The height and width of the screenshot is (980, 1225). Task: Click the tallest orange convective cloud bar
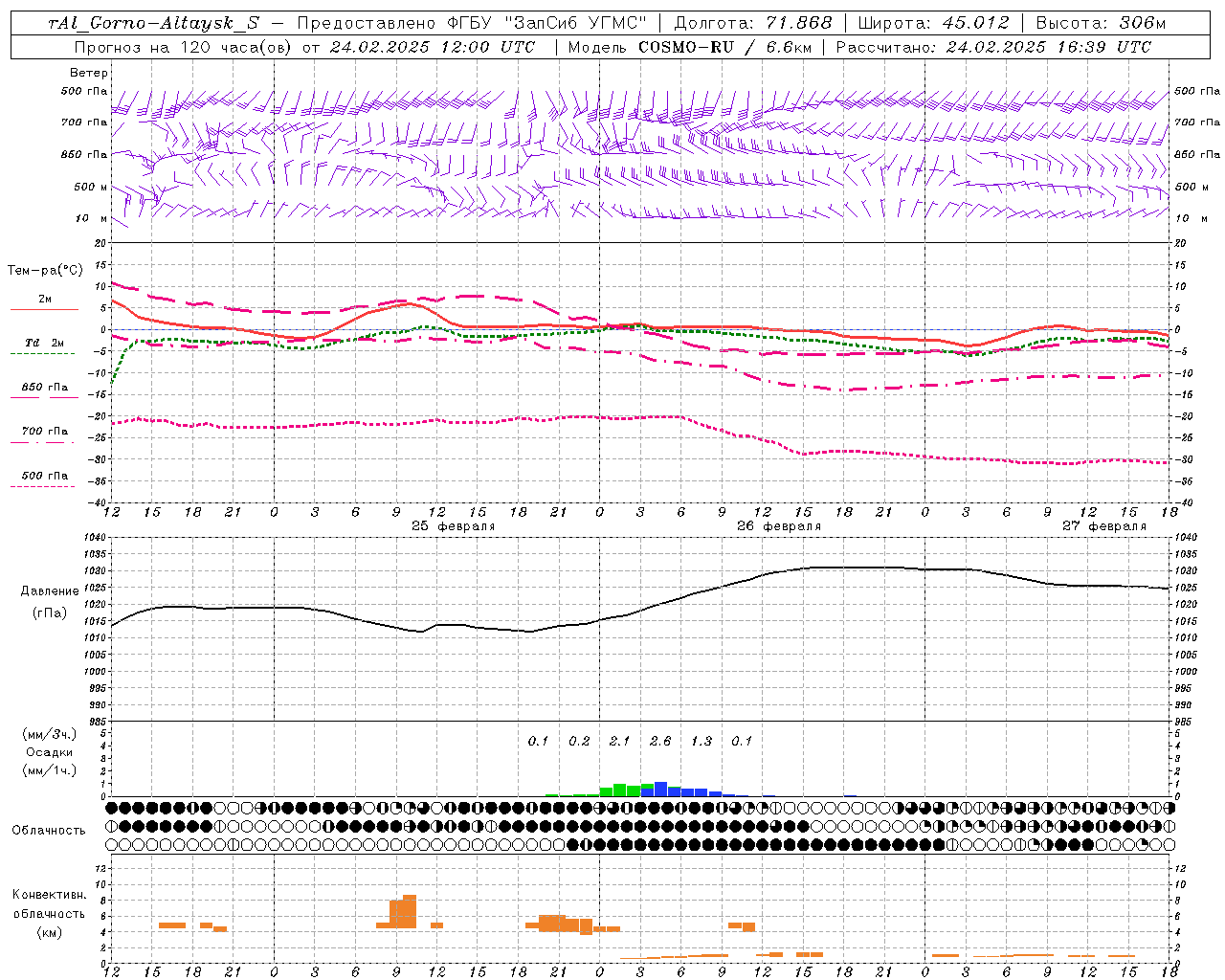tap(410, 911)
